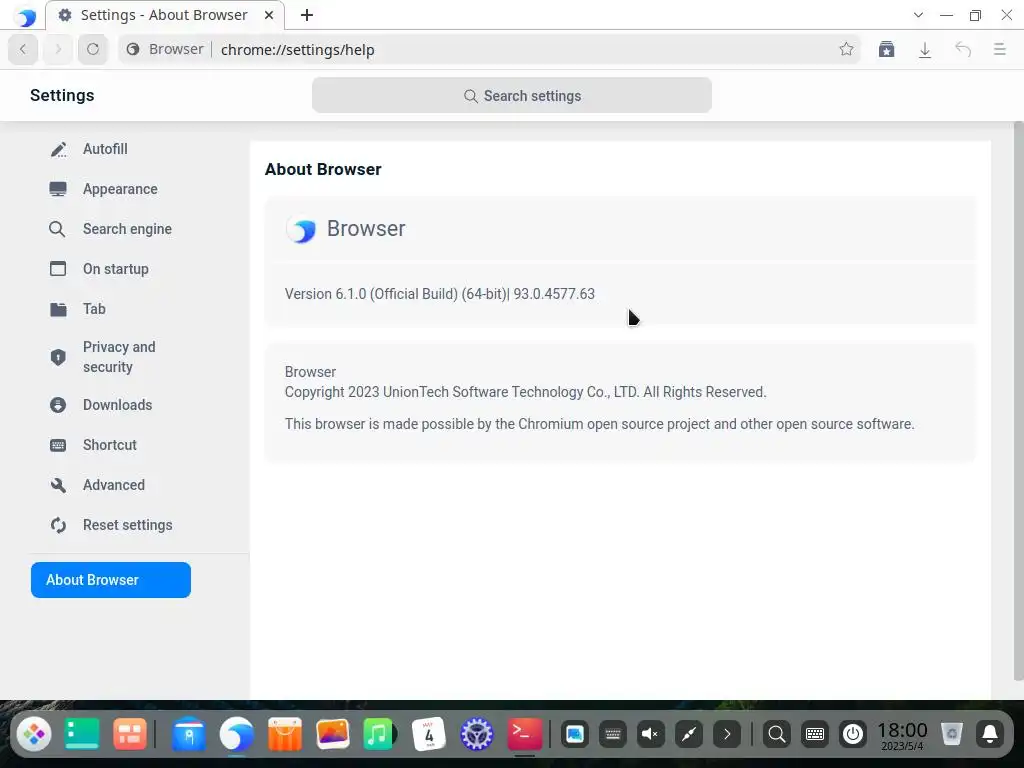Focus the Search settings field

point(512,95)
